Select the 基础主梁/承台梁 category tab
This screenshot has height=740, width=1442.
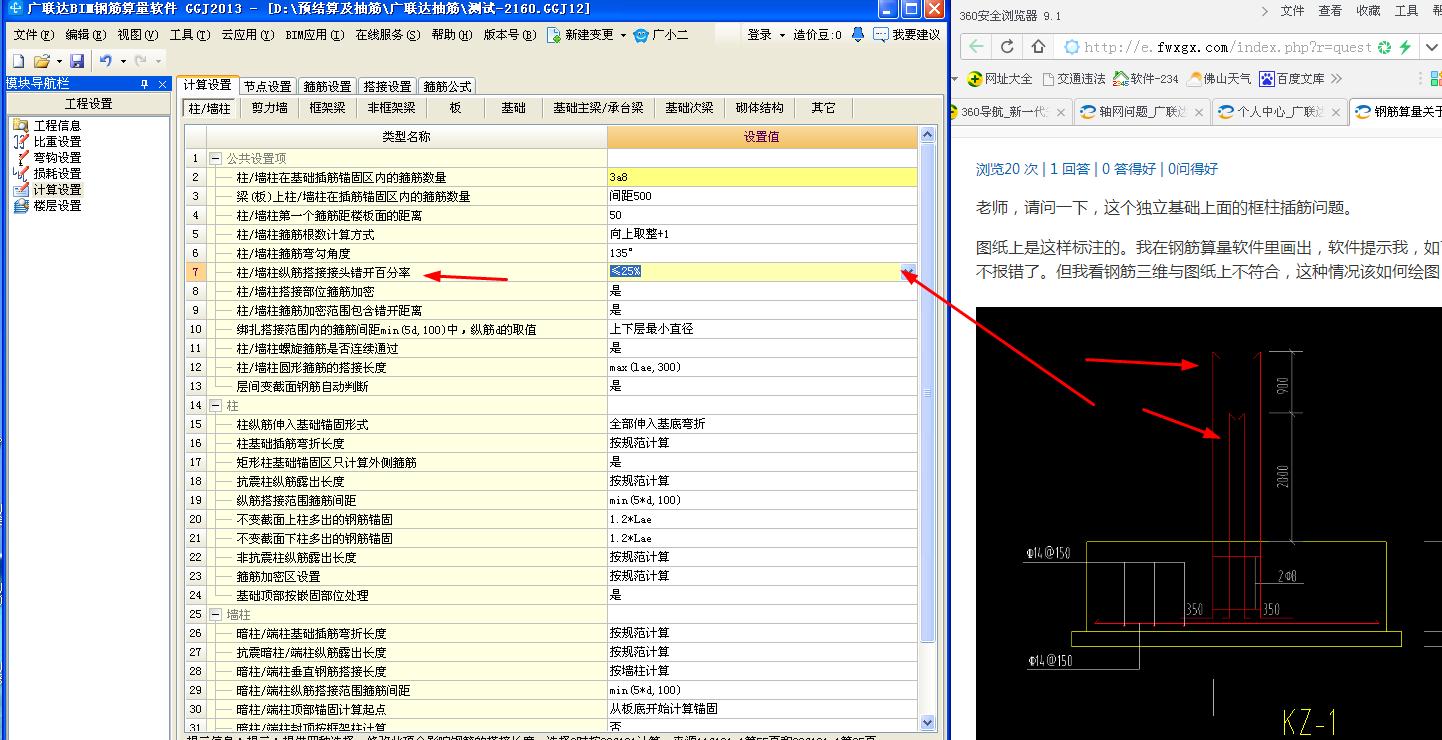pyautogui.click(x=598, y=108)
